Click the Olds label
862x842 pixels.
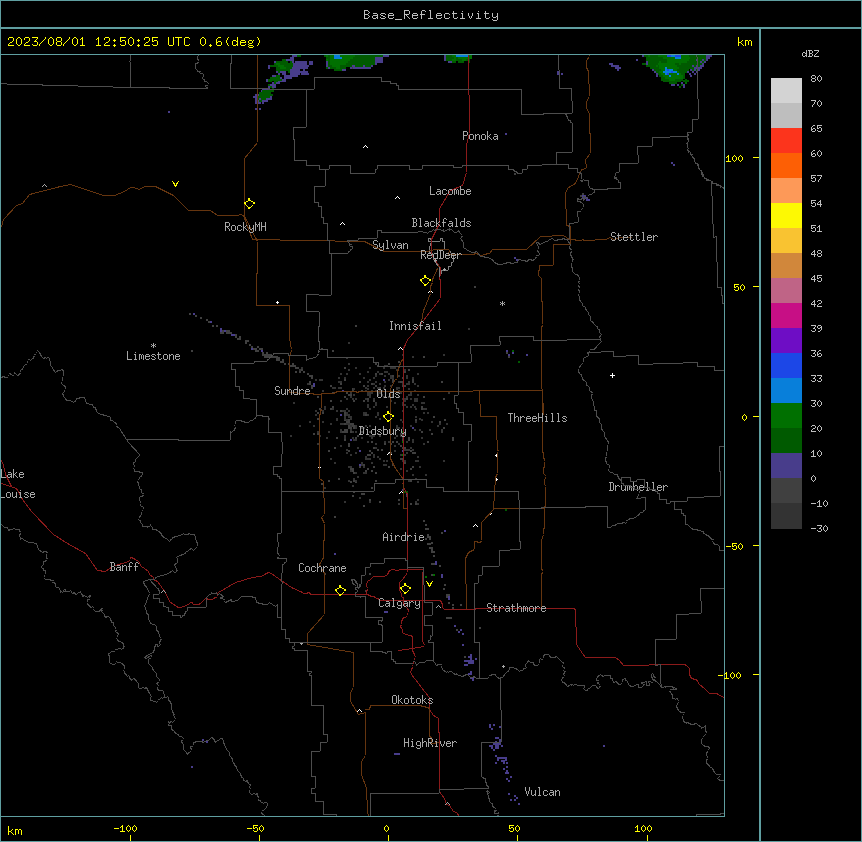[x=388, y=394]
